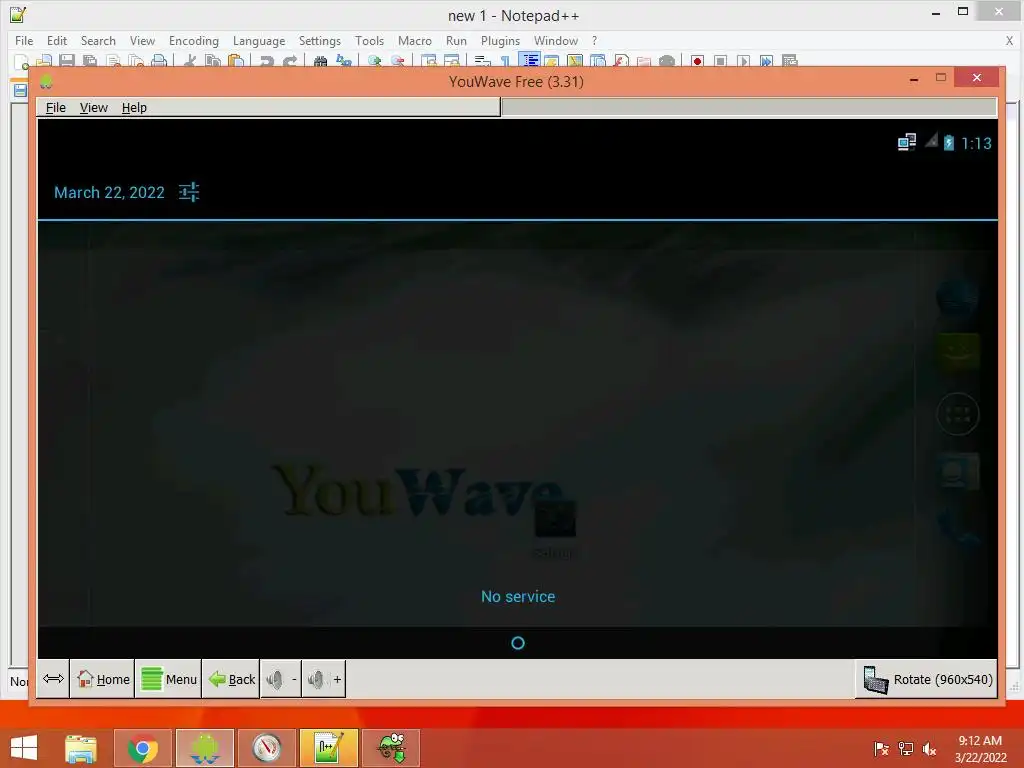Open the YouWave Help menu
The height and width of the screenshot is (768, 1024).
[134, 108]
